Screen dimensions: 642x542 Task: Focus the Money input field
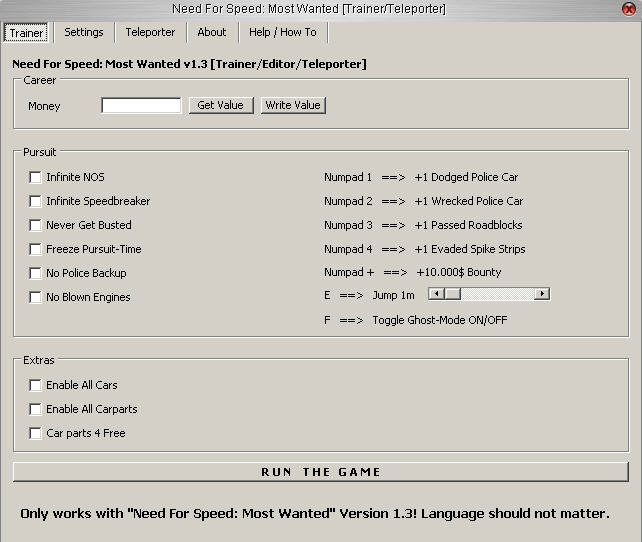141,105
